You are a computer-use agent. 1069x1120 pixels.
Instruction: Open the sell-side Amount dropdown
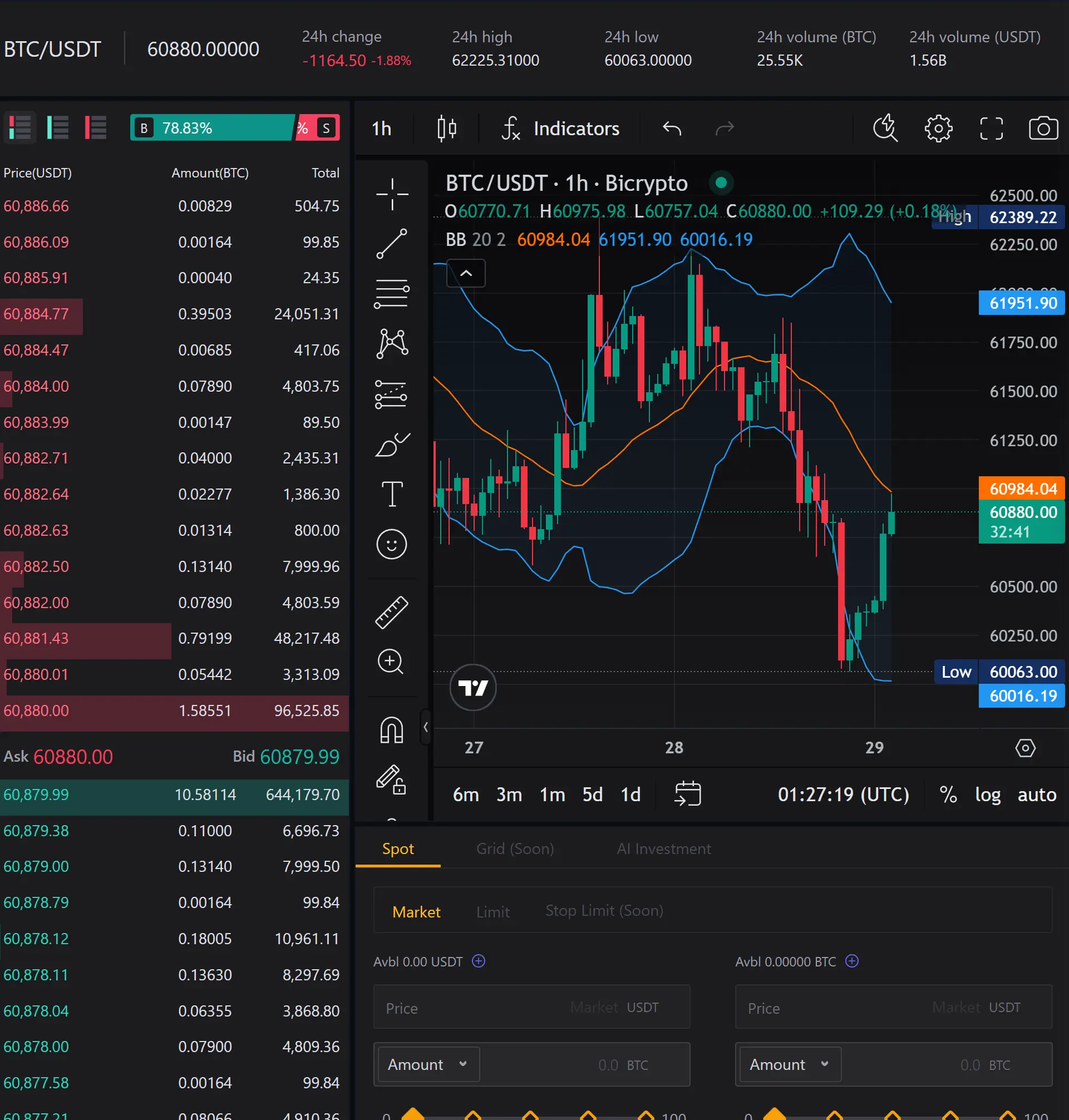tap(789, 1064)
